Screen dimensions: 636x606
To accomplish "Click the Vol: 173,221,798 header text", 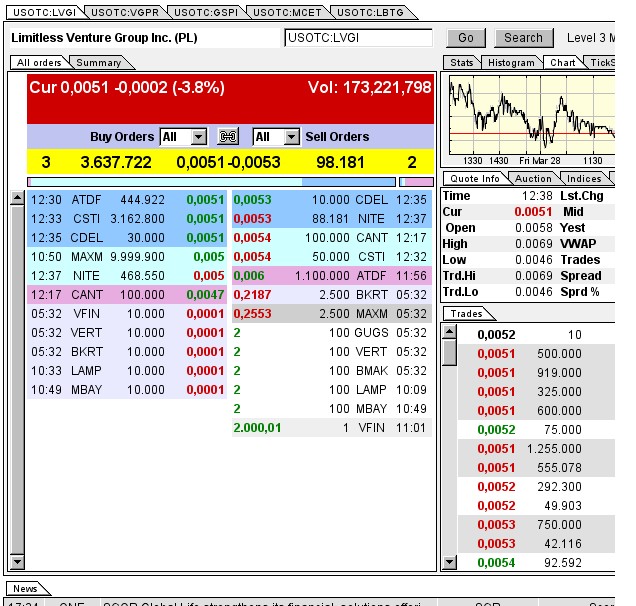I will pyautogui.click(x=369, y=88).
